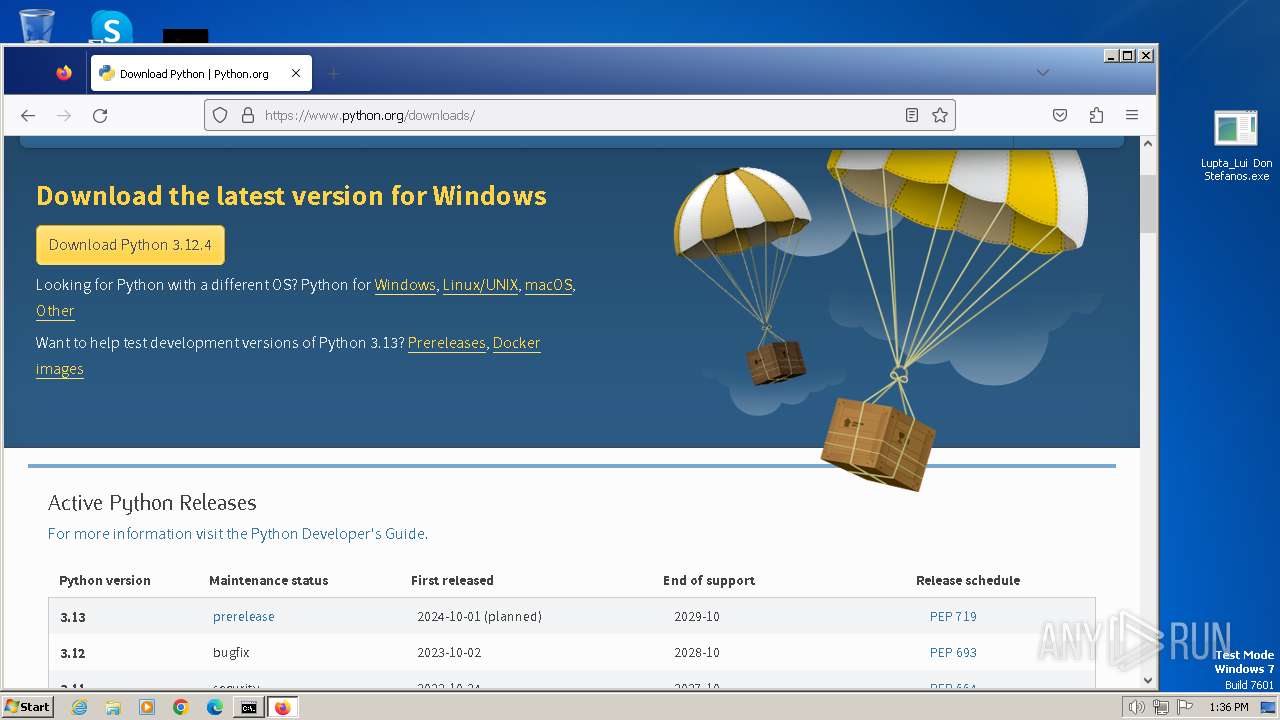Click the 2024-10-01 (planned) date cell
This screenshot has width=1280, height=720.
click(x=479, y=617)
